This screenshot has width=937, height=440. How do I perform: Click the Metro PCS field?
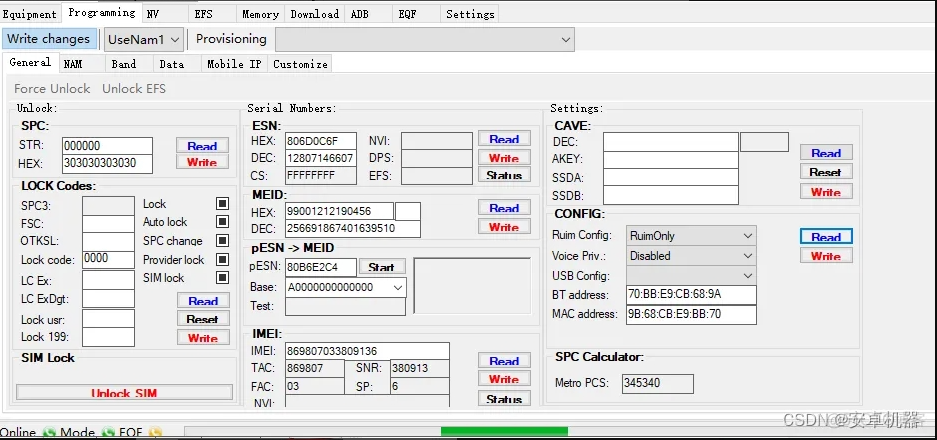(658, 383)
